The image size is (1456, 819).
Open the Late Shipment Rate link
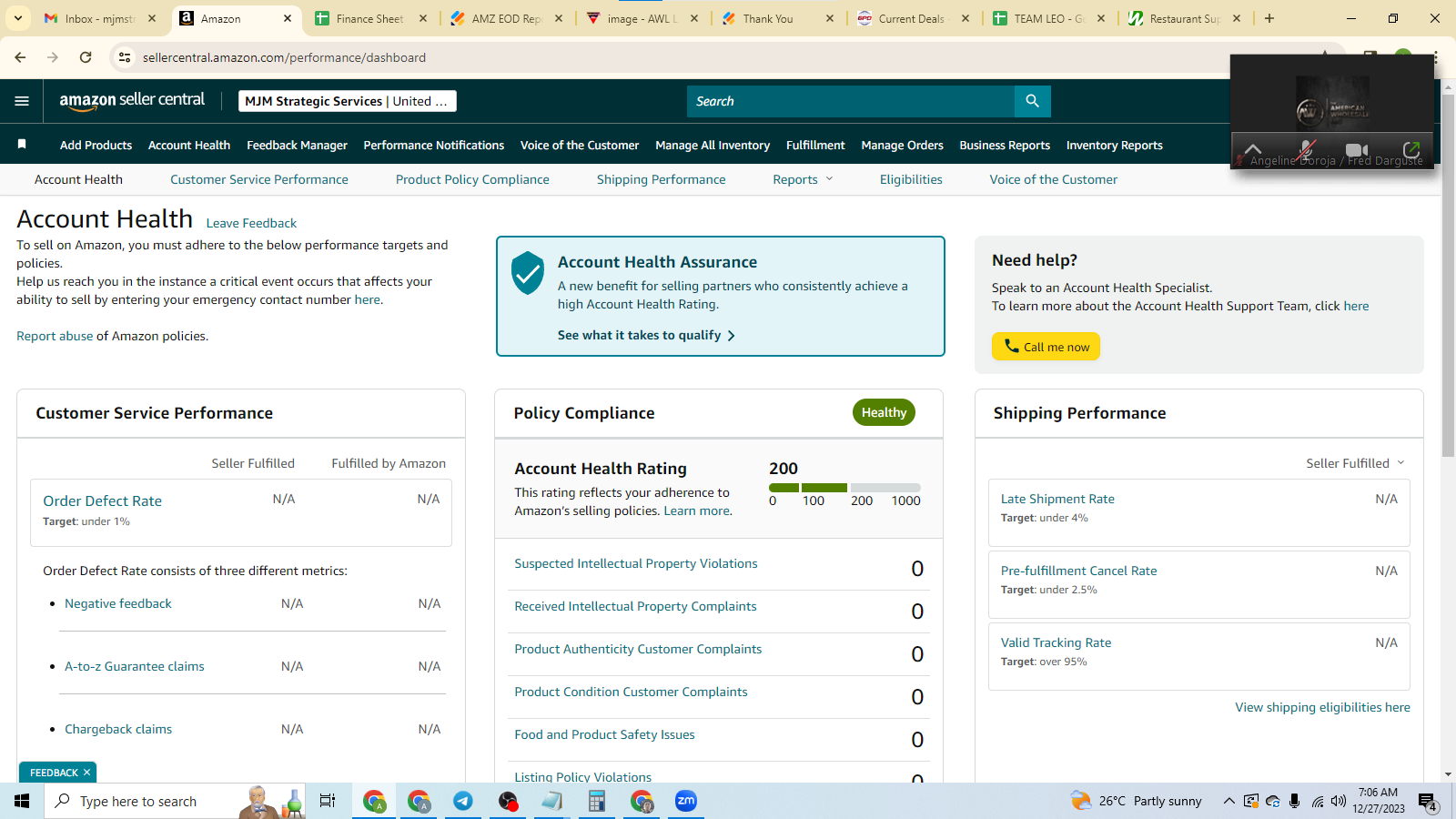[1057, 499]
